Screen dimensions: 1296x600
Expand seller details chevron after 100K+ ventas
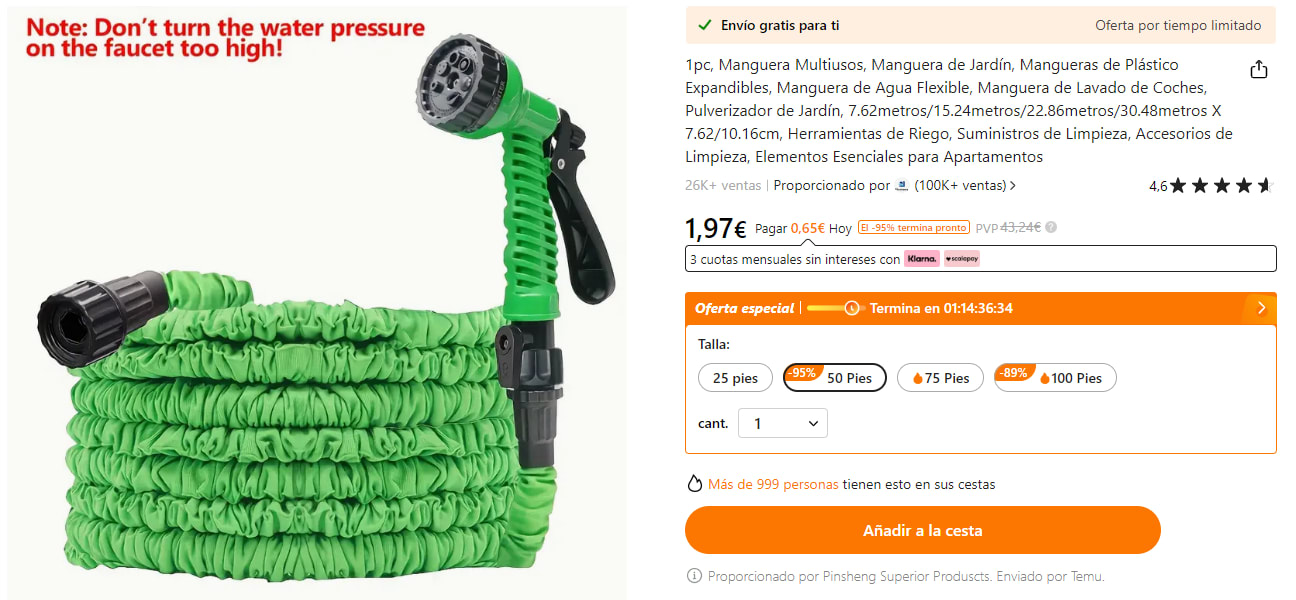tap(1013, 185)
